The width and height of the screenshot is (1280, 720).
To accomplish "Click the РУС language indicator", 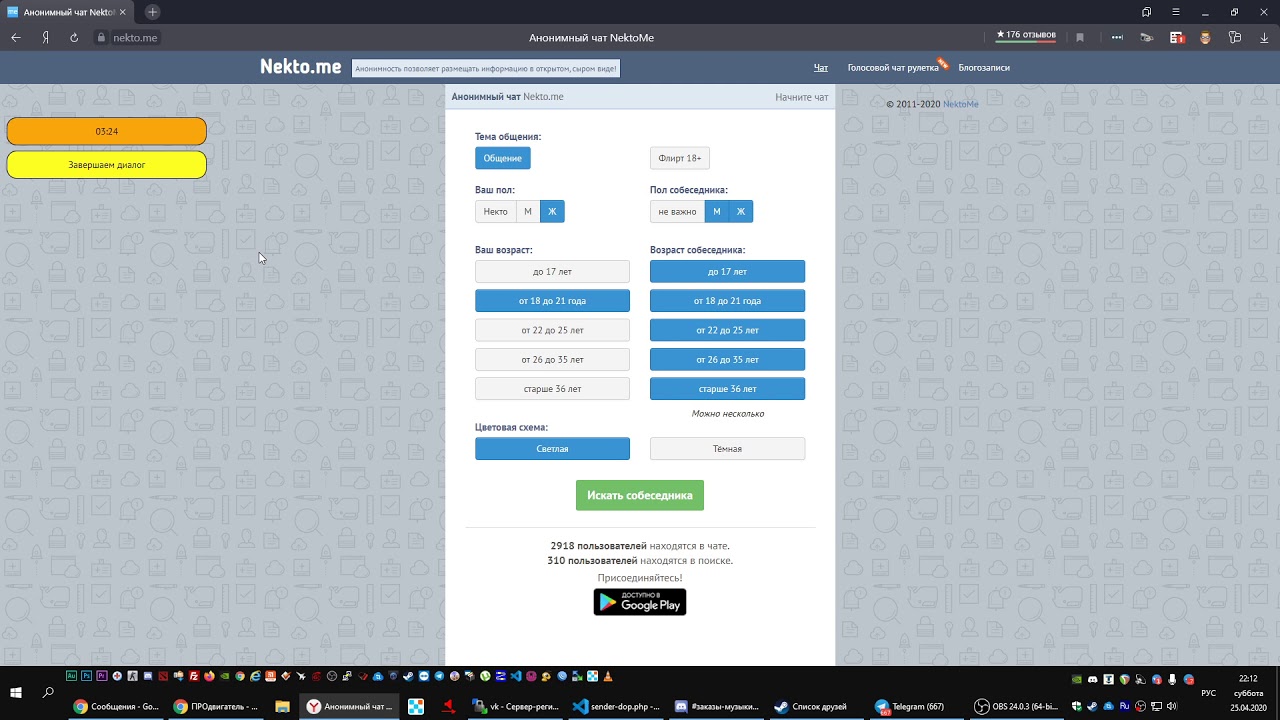I will coord(1209,692).
